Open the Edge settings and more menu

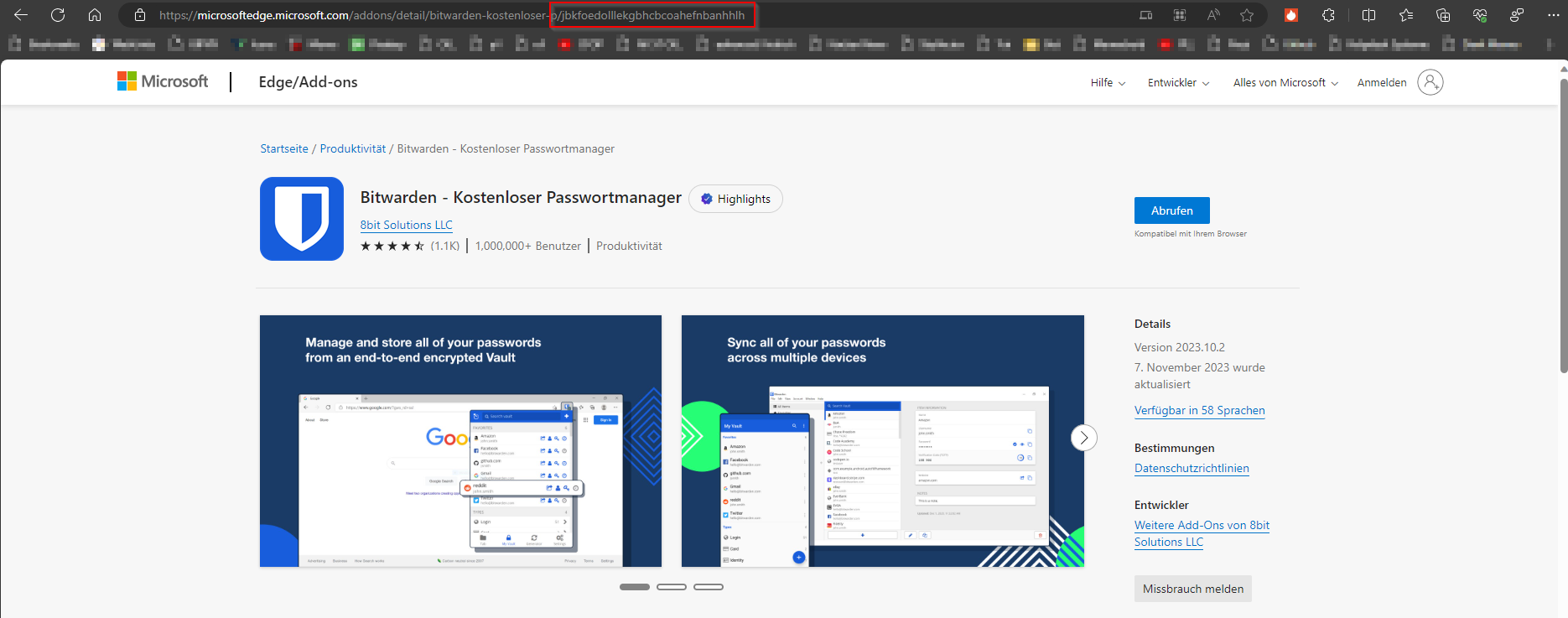(x=1553, y=15)
